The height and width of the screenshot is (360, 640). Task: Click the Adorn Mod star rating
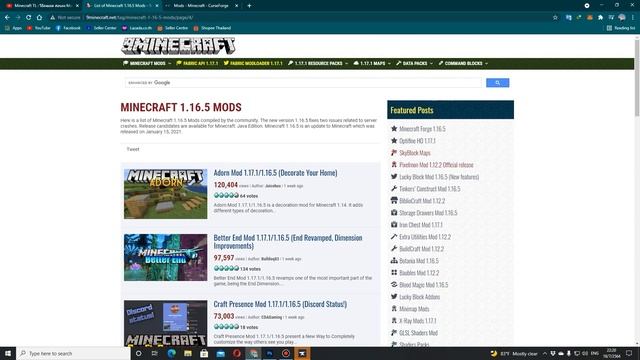click(226, 196)
